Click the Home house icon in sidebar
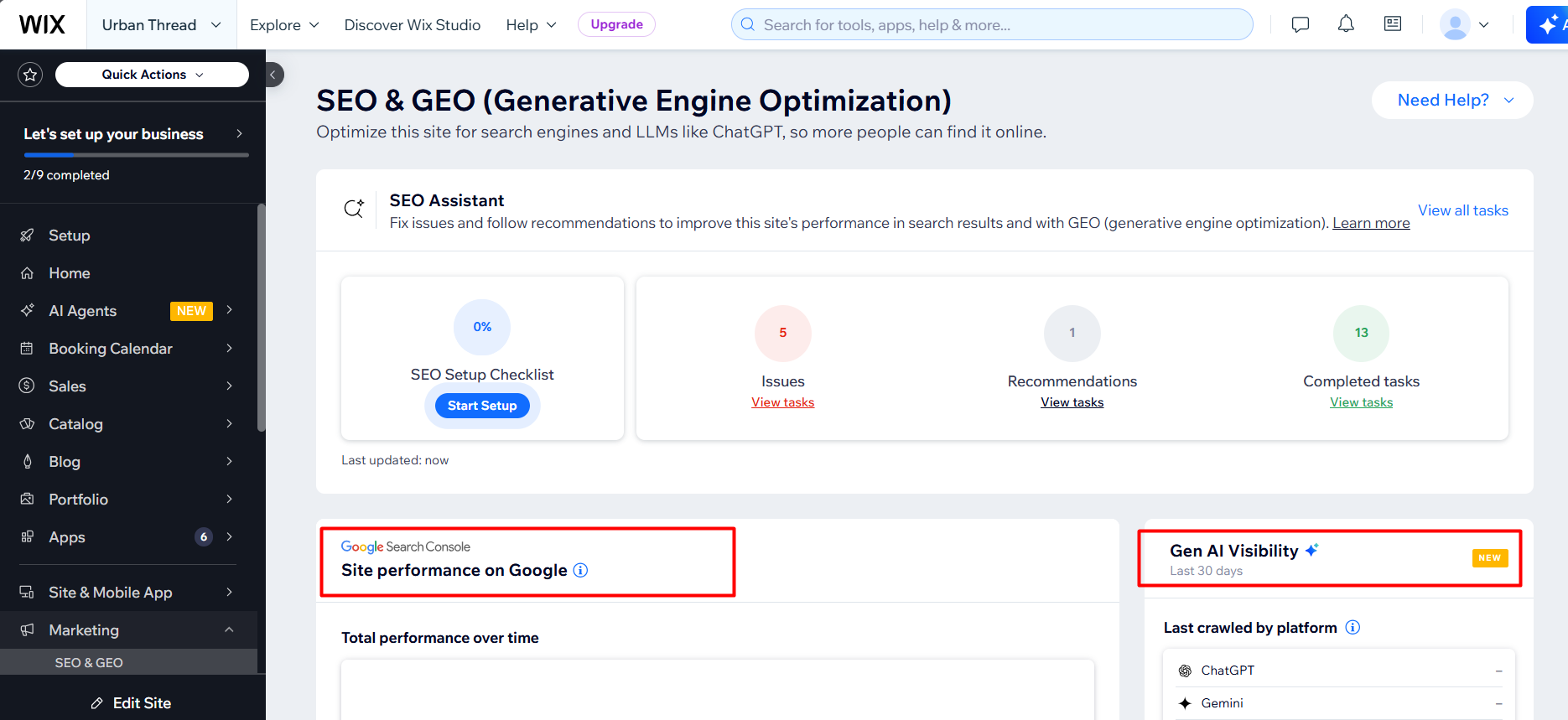This screenshot has height=720, width=1568. pyautogui.click(x=27, y=273)
